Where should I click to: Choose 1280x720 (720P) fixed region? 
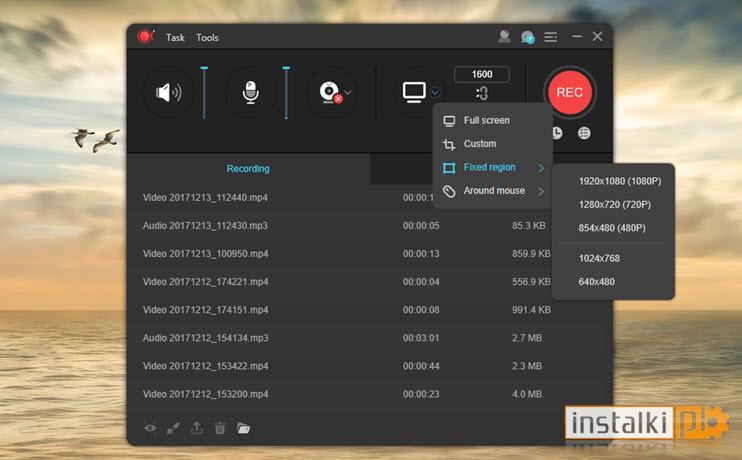coord(614,204)
